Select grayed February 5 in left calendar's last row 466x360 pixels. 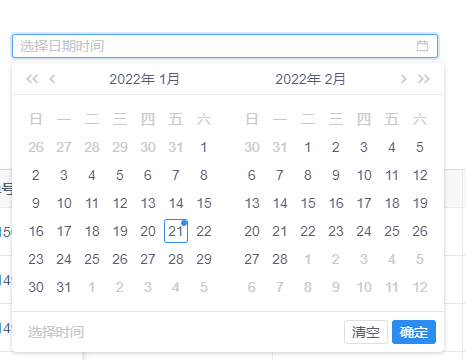point(204,287)
